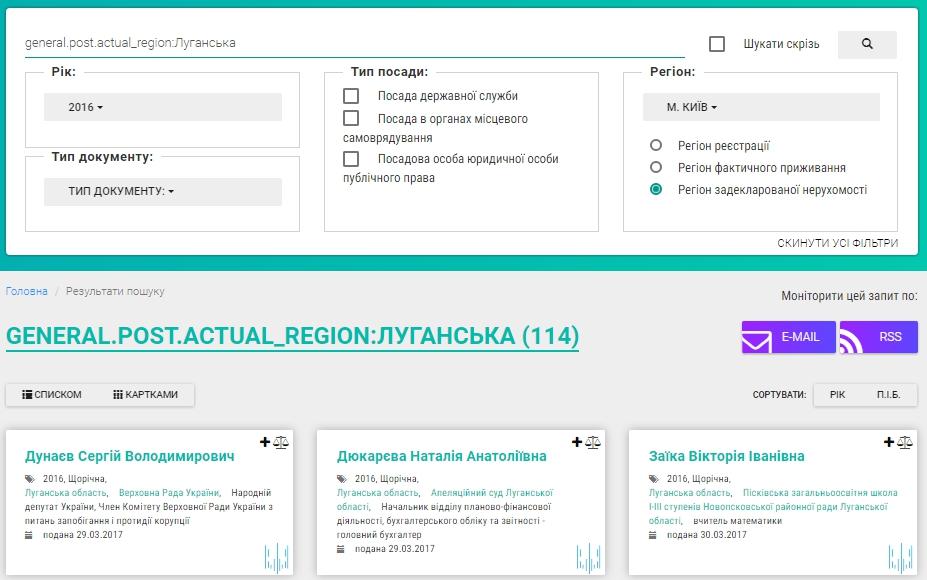This screenshot has width=927, height=580.
Task: Click the search query input field
Action: [350, 43]
